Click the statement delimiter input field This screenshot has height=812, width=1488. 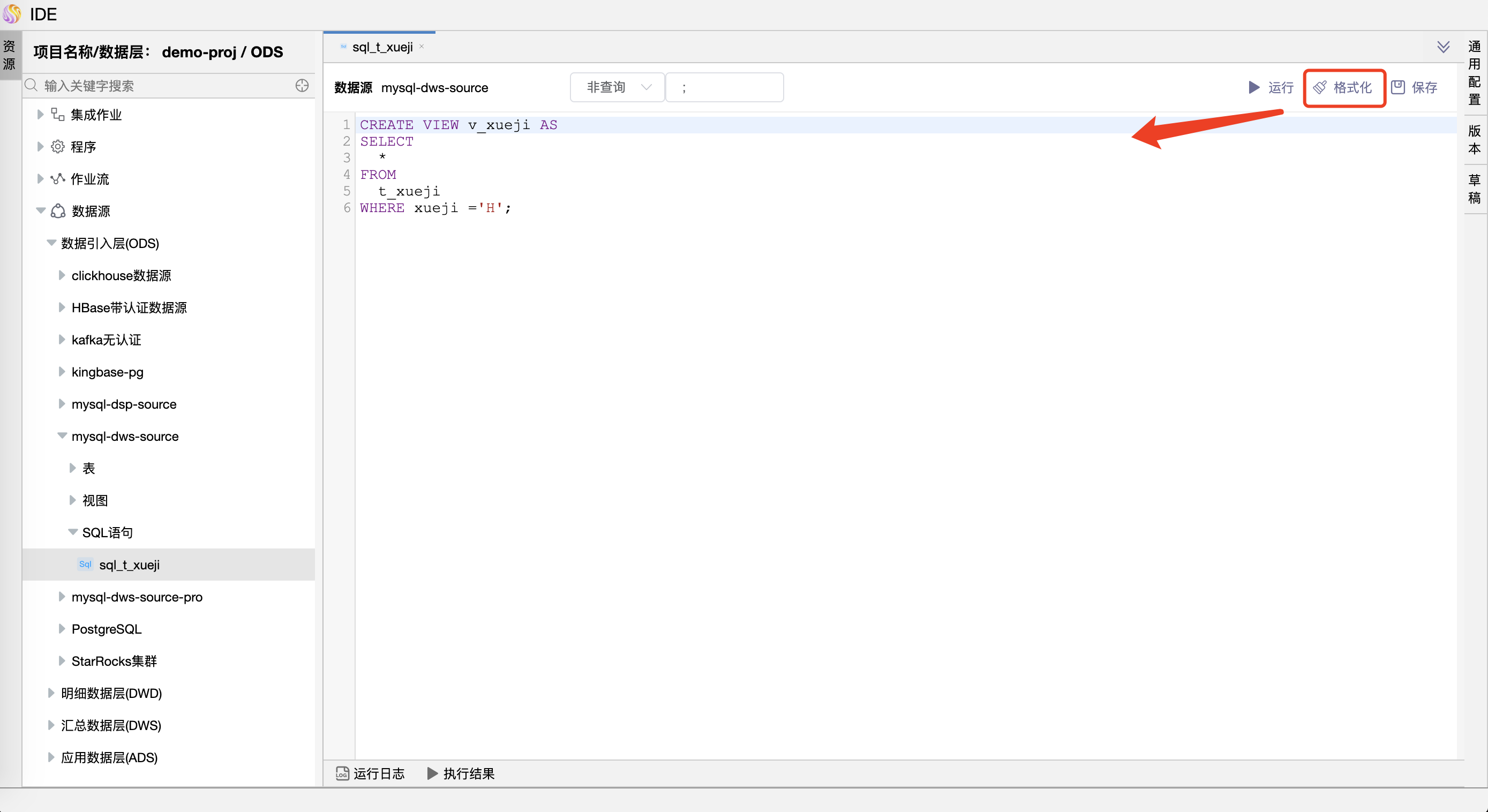[724, 87]
